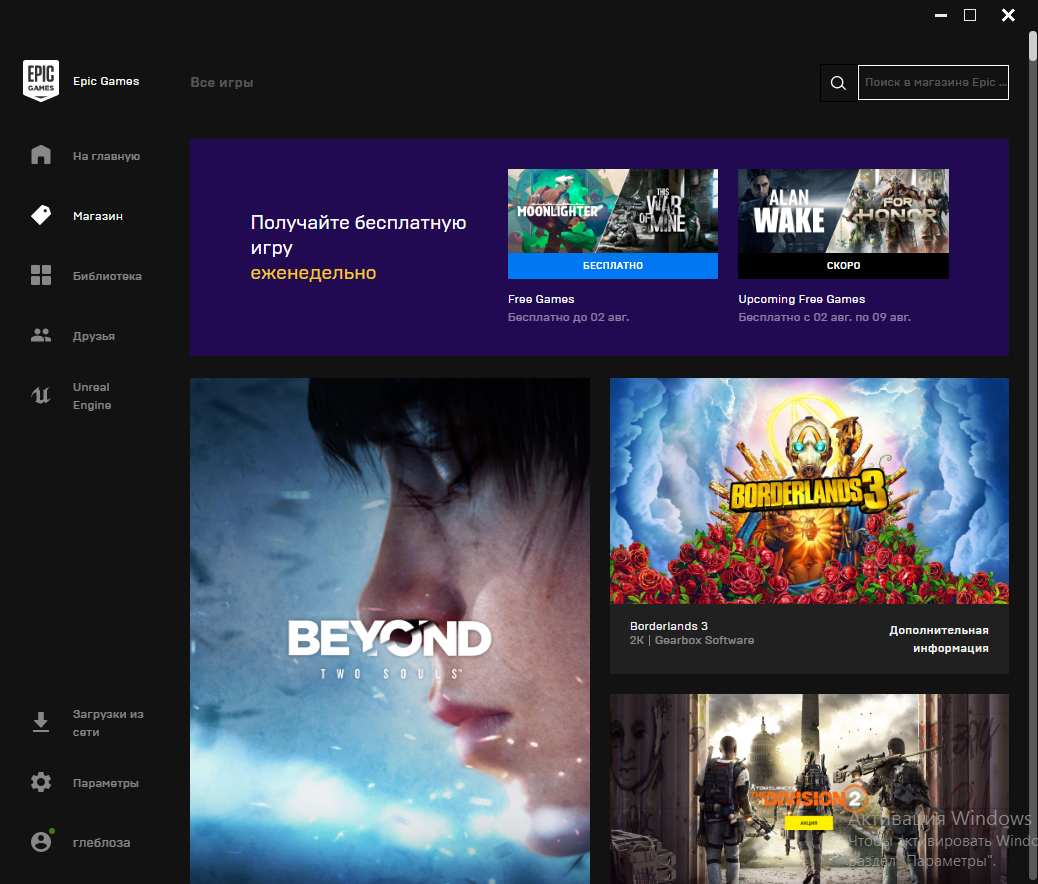
Task: Click the Upcoming Free Games title
Action: click(x=802, y=299)
